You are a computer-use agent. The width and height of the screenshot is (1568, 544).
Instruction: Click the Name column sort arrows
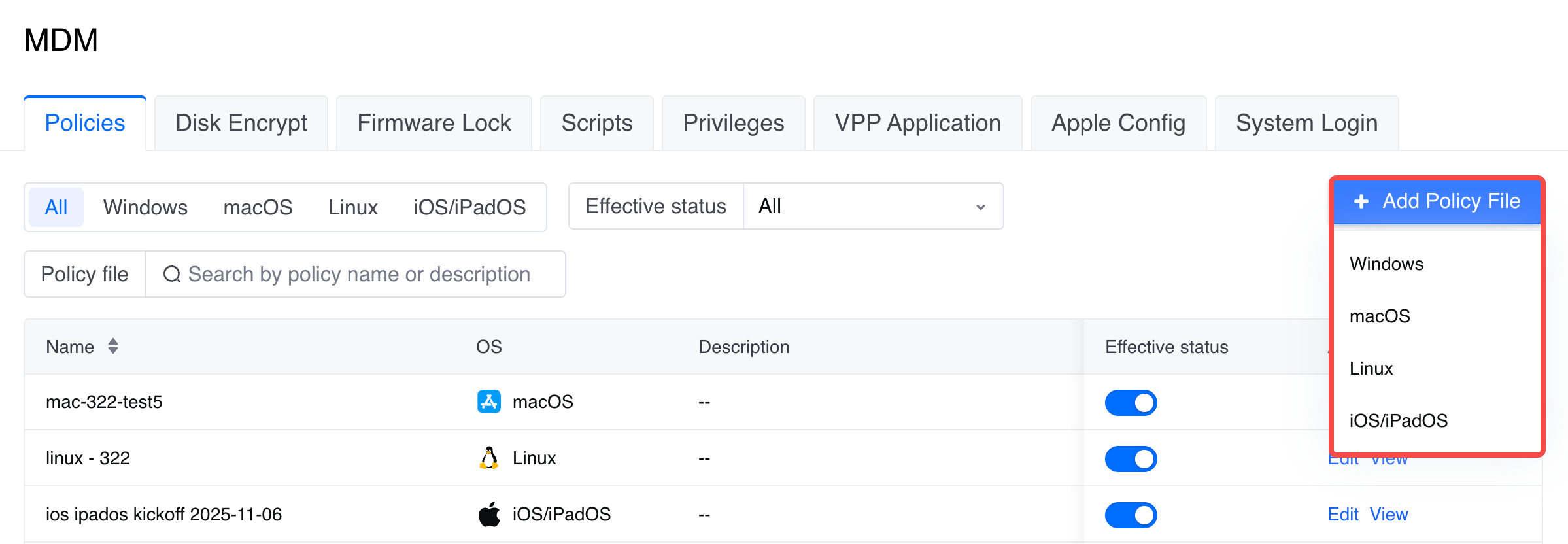point(113,346)
